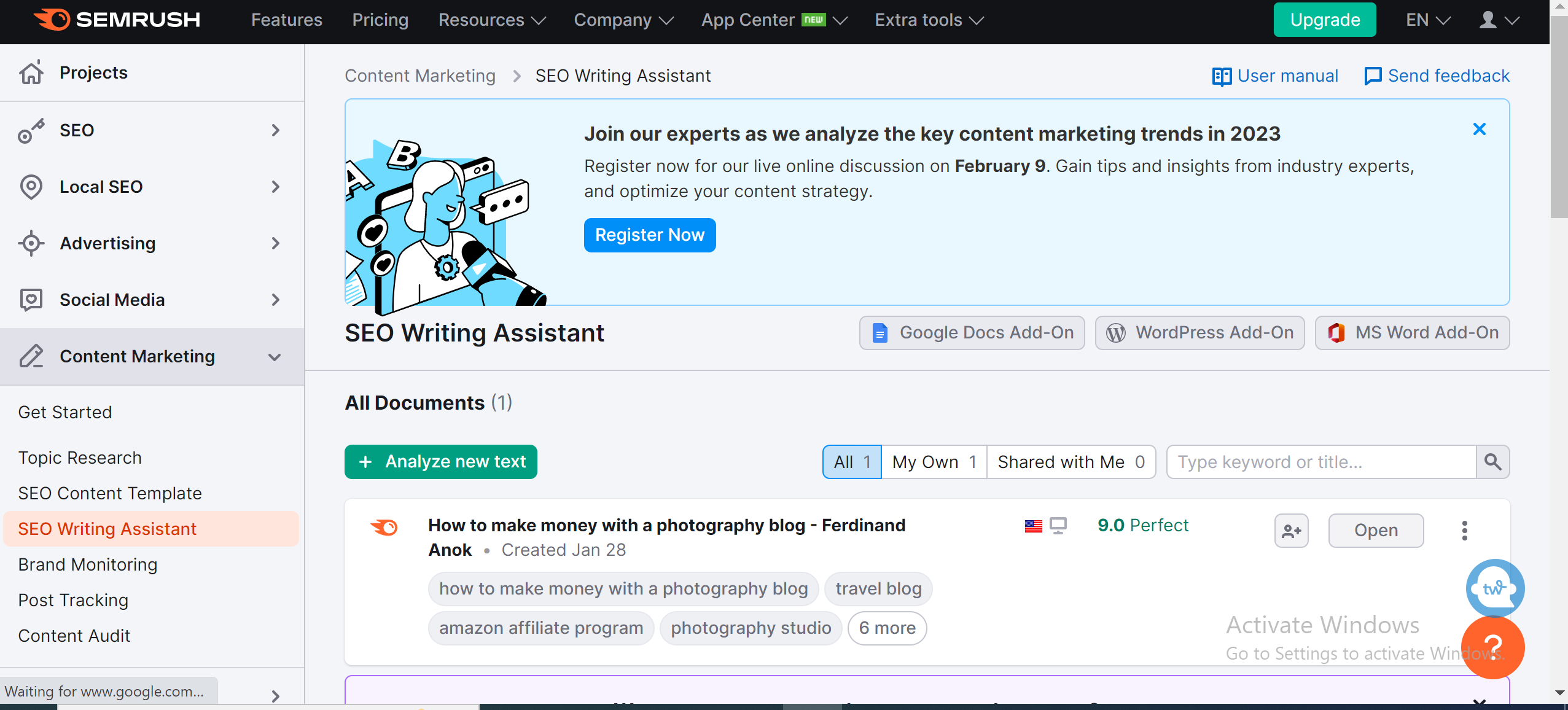Open the photography blog document

point(1376,531)
